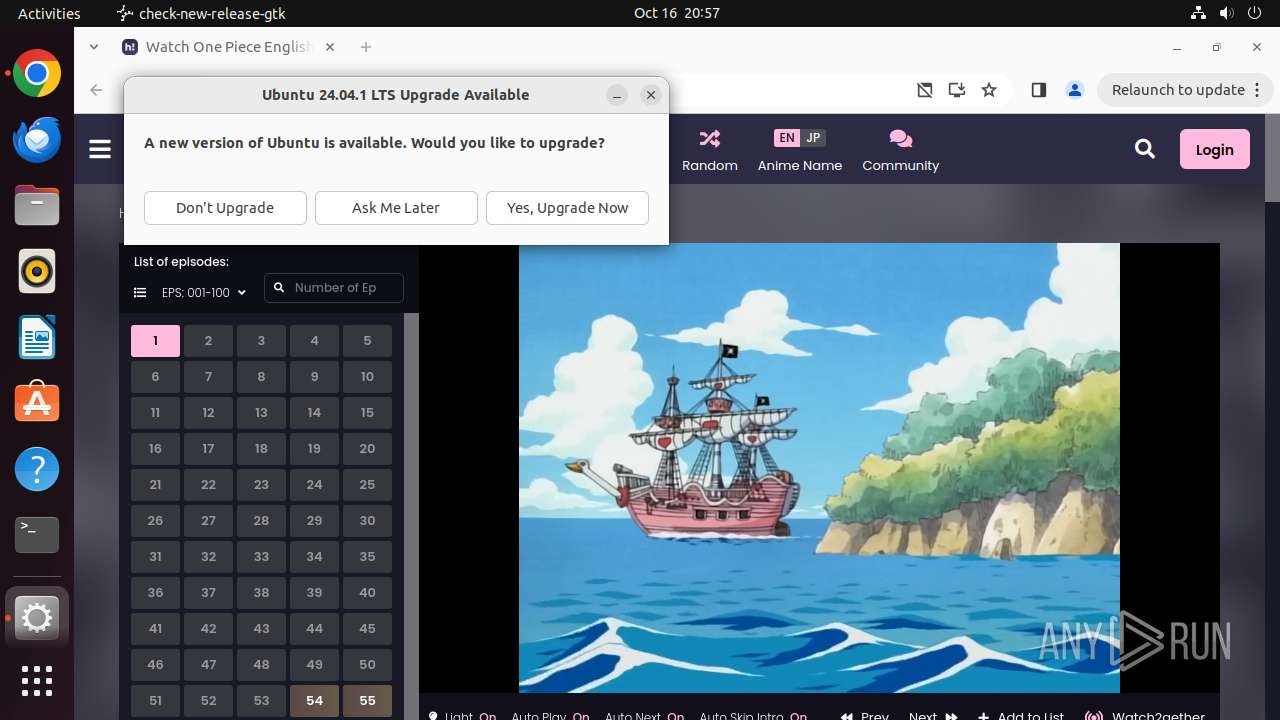Click Yes, Upgrade Now button
Image resolution: width=1280 pixels, height=720 pixels.
(567, 208)
